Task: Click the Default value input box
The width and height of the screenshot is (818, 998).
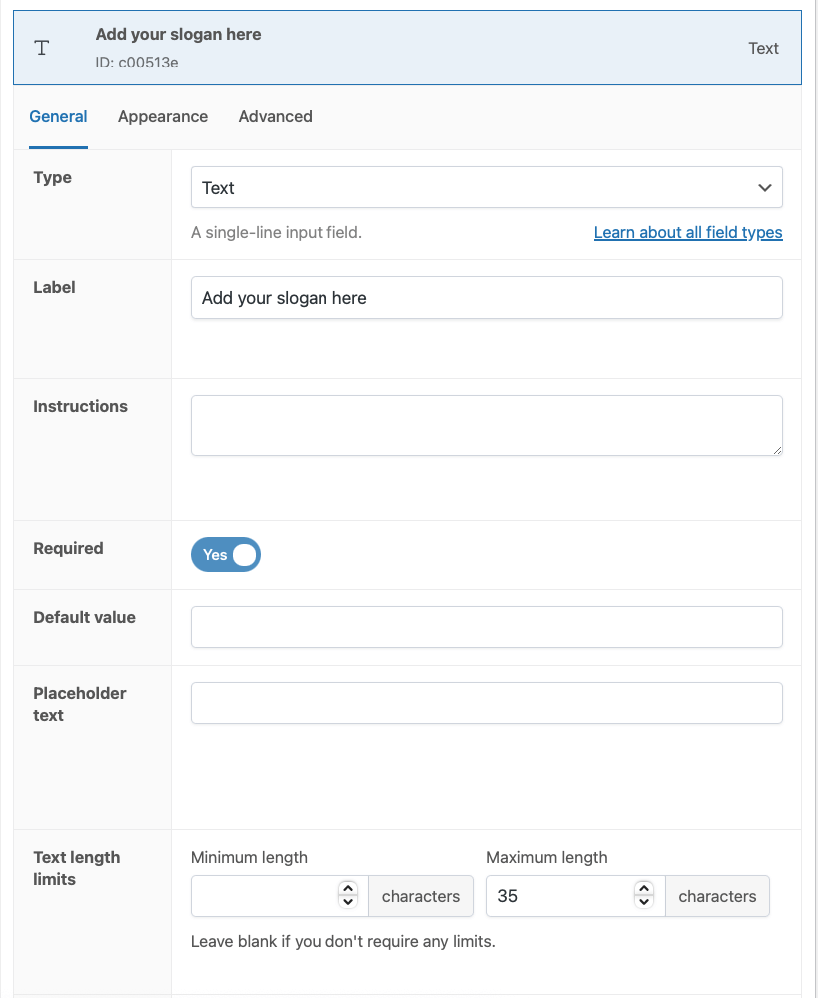Action: pos(486,627)
